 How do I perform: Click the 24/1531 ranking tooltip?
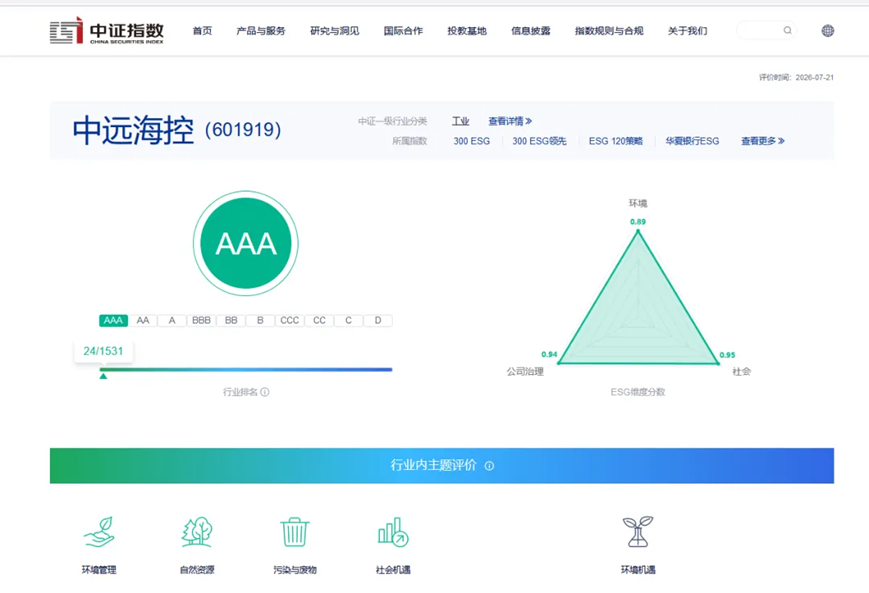click(x=104, y=351)
